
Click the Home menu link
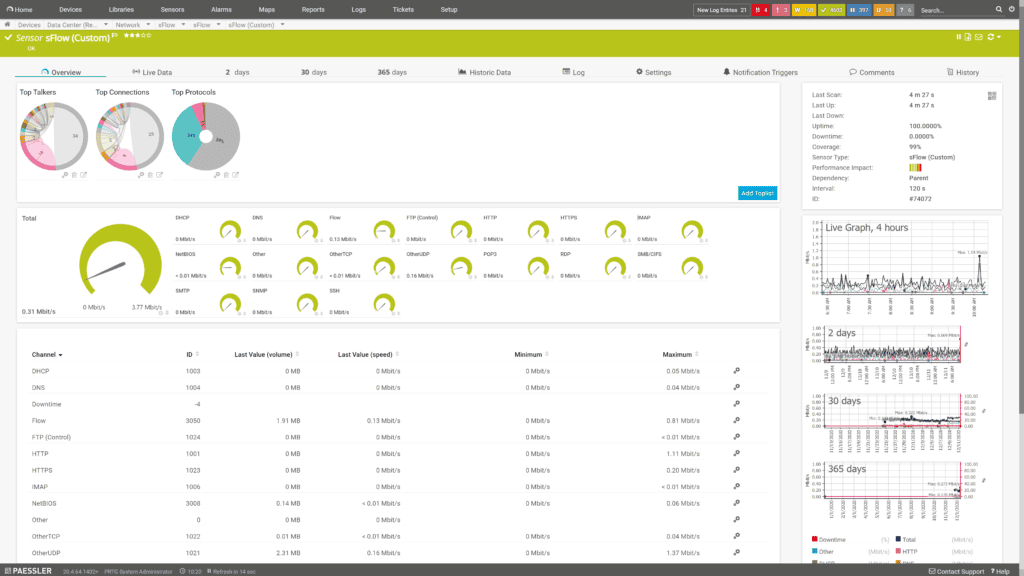pos(20,10)
